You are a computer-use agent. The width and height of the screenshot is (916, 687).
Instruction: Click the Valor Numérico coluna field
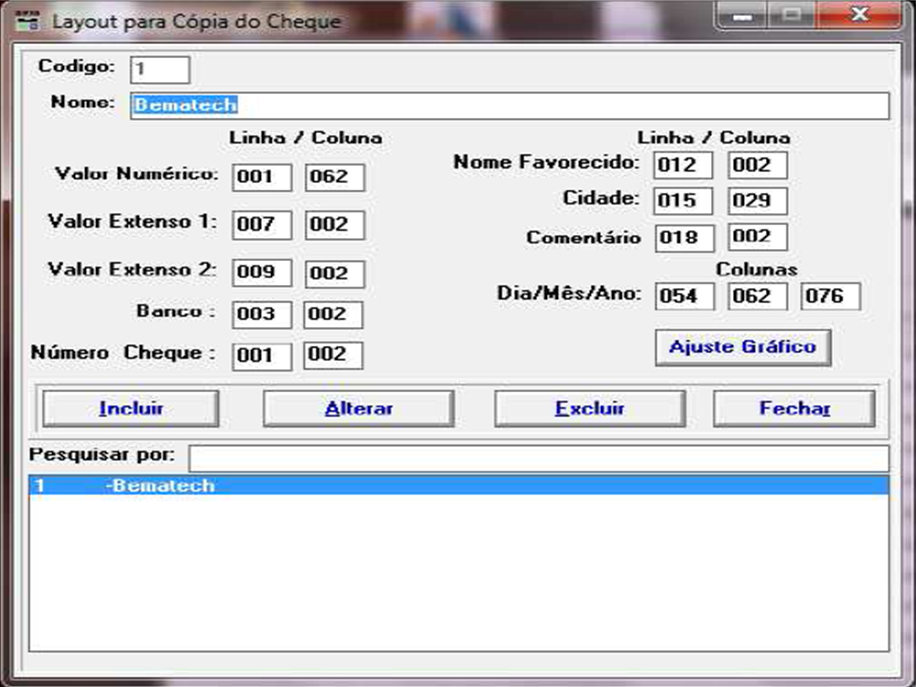[335, 178]
